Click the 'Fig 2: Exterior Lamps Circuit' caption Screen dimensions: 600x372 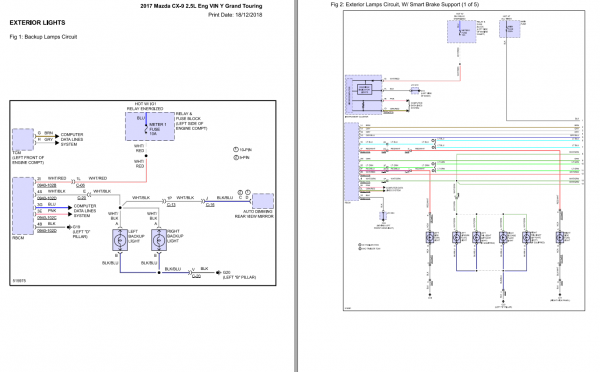tap(404, 5)
